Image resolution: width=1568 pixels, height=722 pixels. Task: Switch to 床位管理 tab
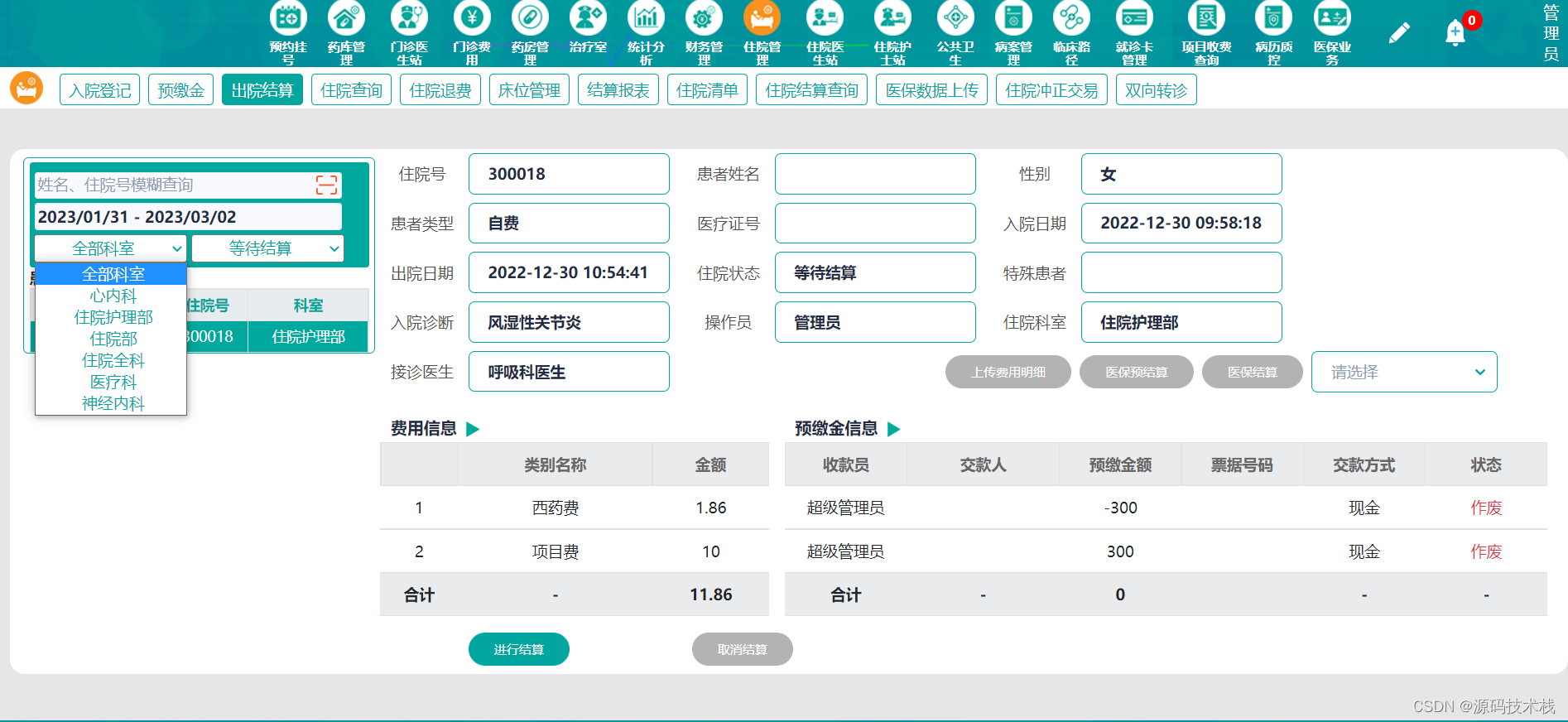tap(529, 89)
